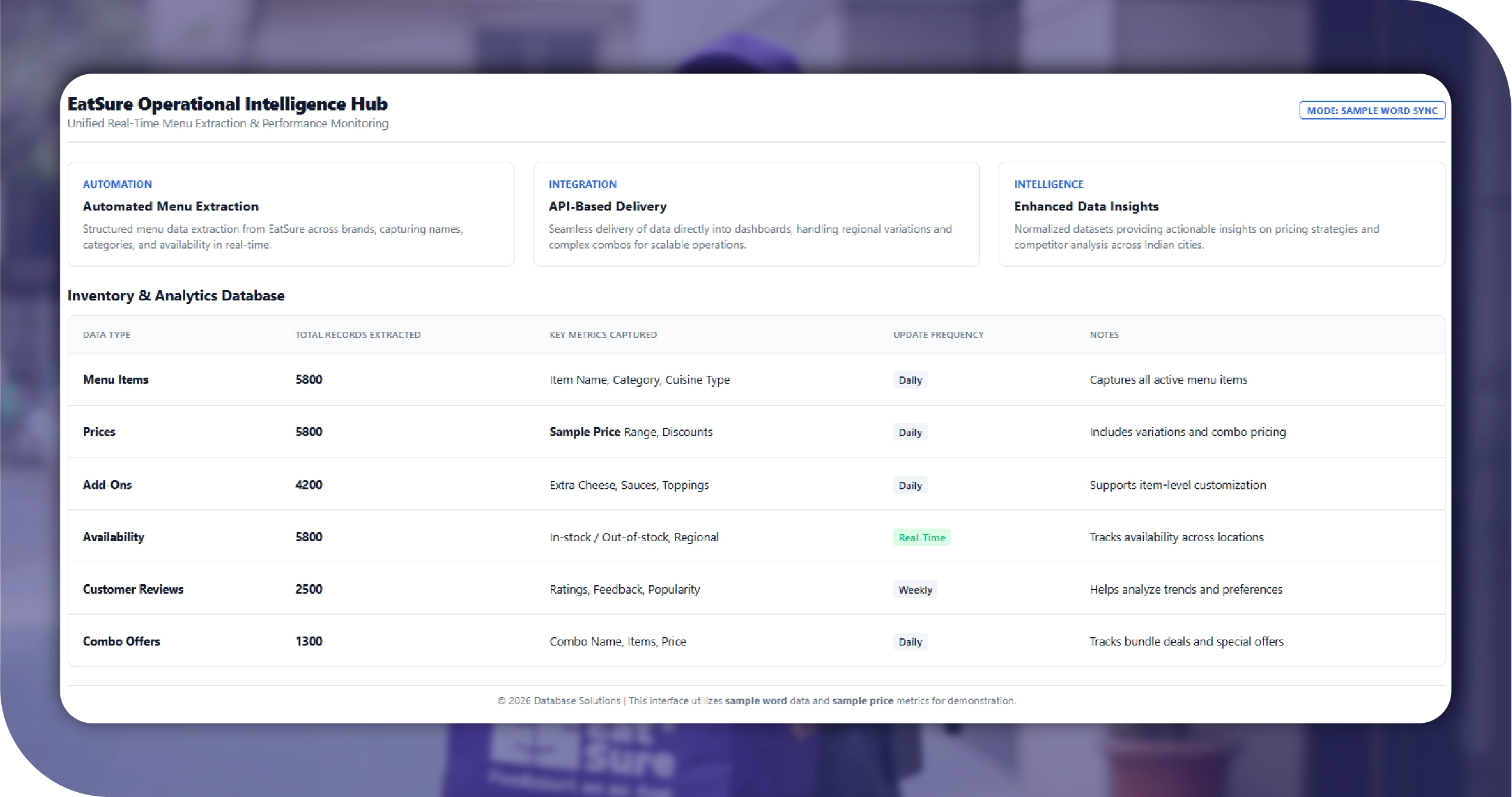Click the EatSure Operational Intelligence Hub title
The width and height of the screenshot is (1512, 797).
tap(227, 104)
